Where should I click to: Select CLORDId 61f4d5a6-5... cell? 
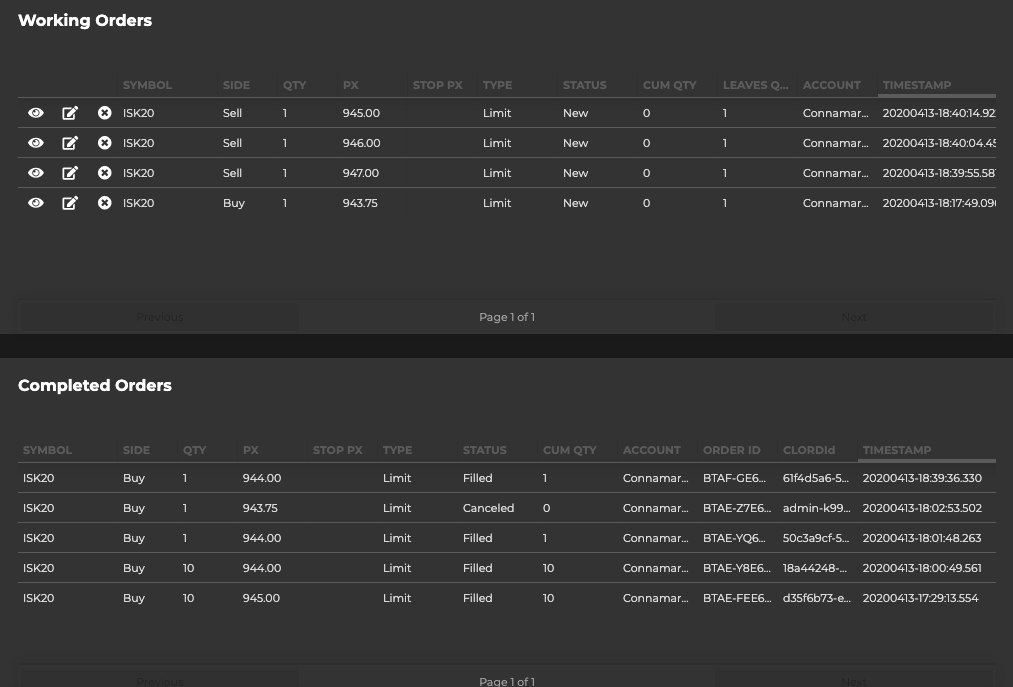pos(816,478)
